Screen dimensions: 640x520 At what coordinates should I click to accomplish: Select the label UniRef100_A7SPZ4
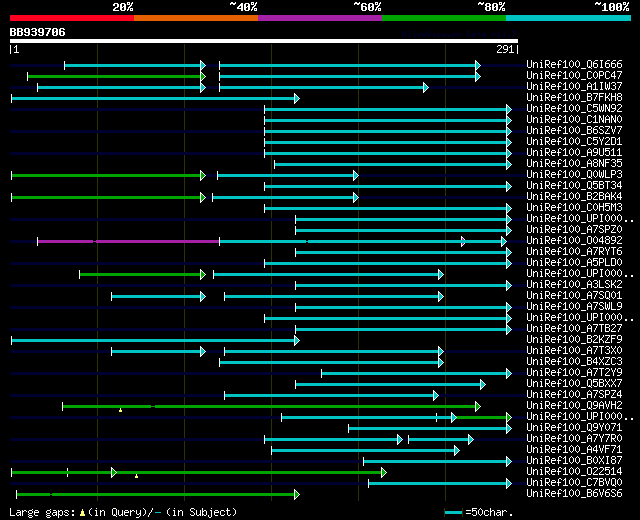click(x=574, y=395)
